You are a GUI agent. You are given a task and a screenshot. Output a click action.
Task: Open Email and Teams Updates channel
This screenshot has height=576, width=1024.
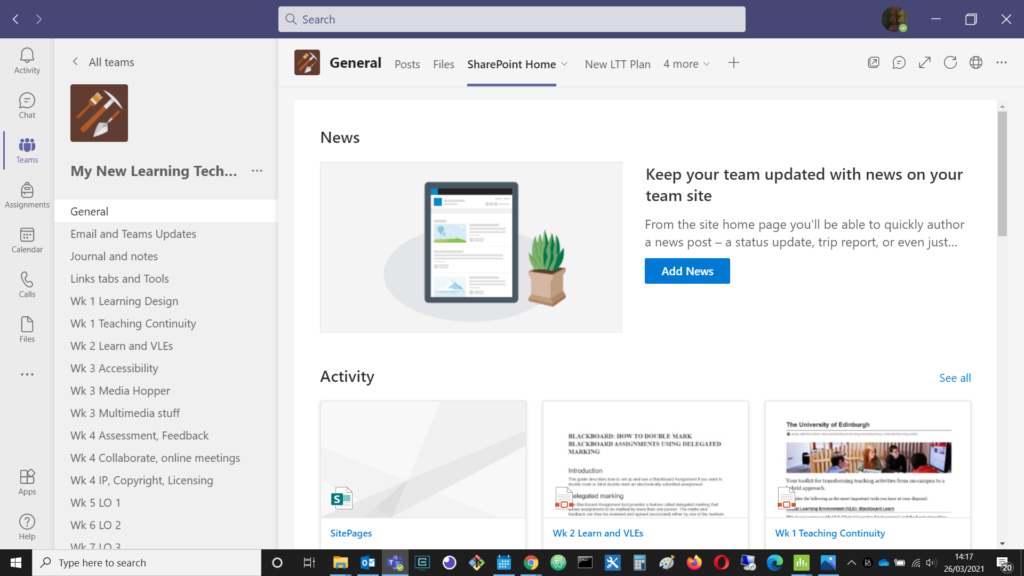[x=167, y=234]
